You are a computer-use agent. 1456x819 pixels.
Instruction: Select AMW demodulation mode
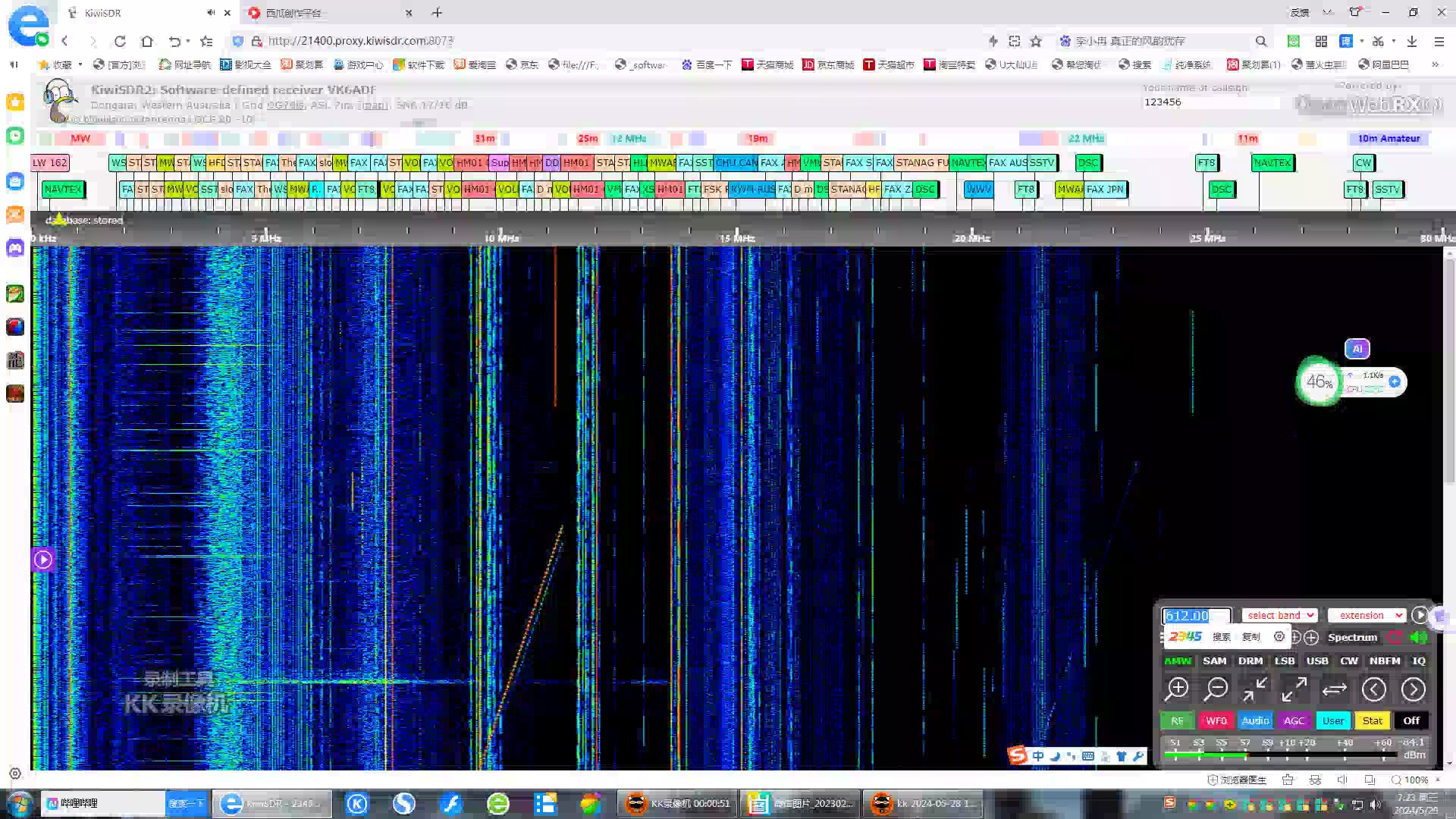point(1178,661)
